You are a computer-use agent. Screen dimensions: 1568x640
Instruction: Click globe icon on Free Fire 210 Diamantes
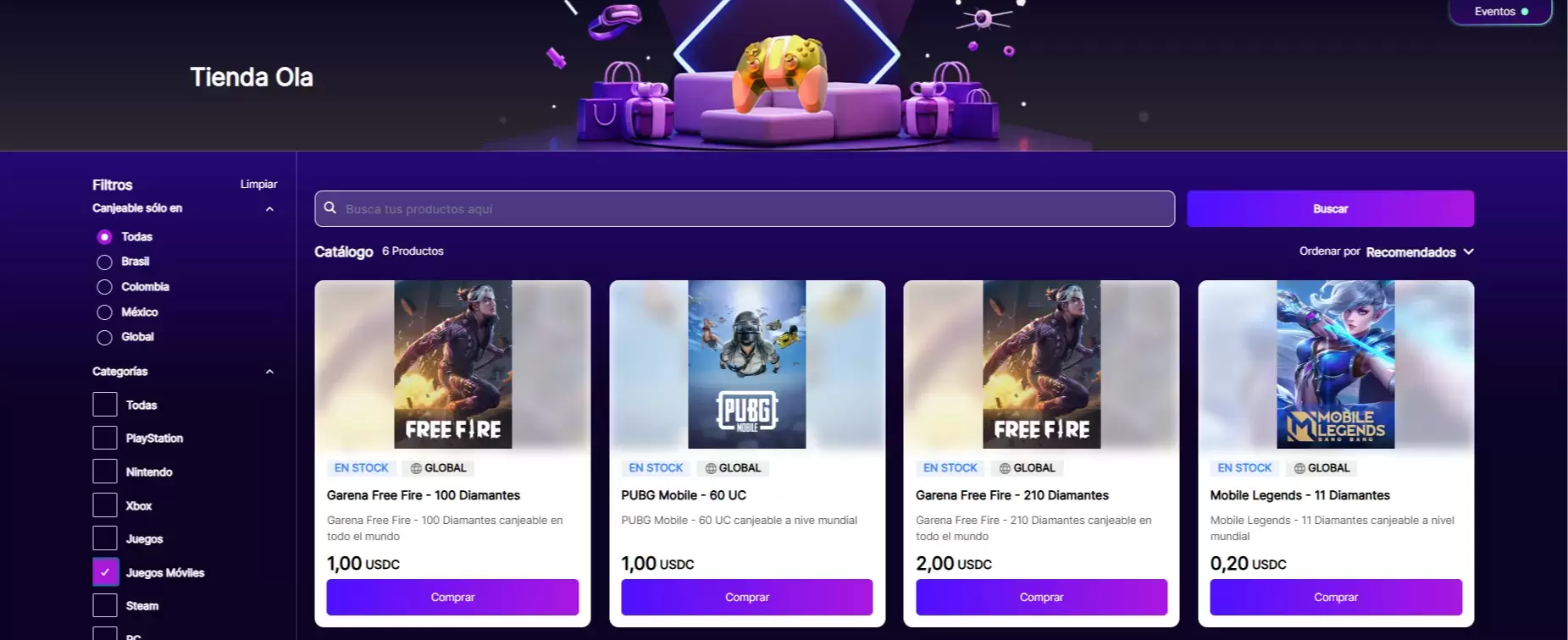(1005, 468)
